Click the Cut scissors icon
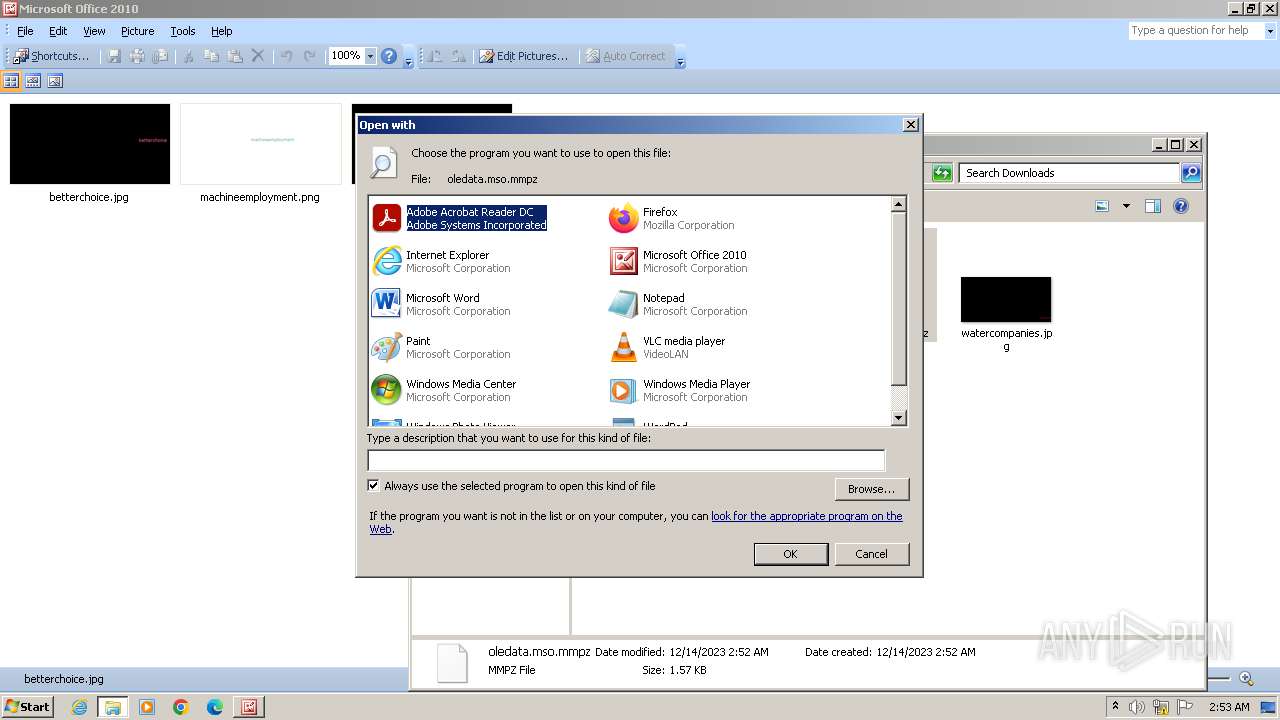This screenshot has height=720, width=1280. tap(187, 56)
